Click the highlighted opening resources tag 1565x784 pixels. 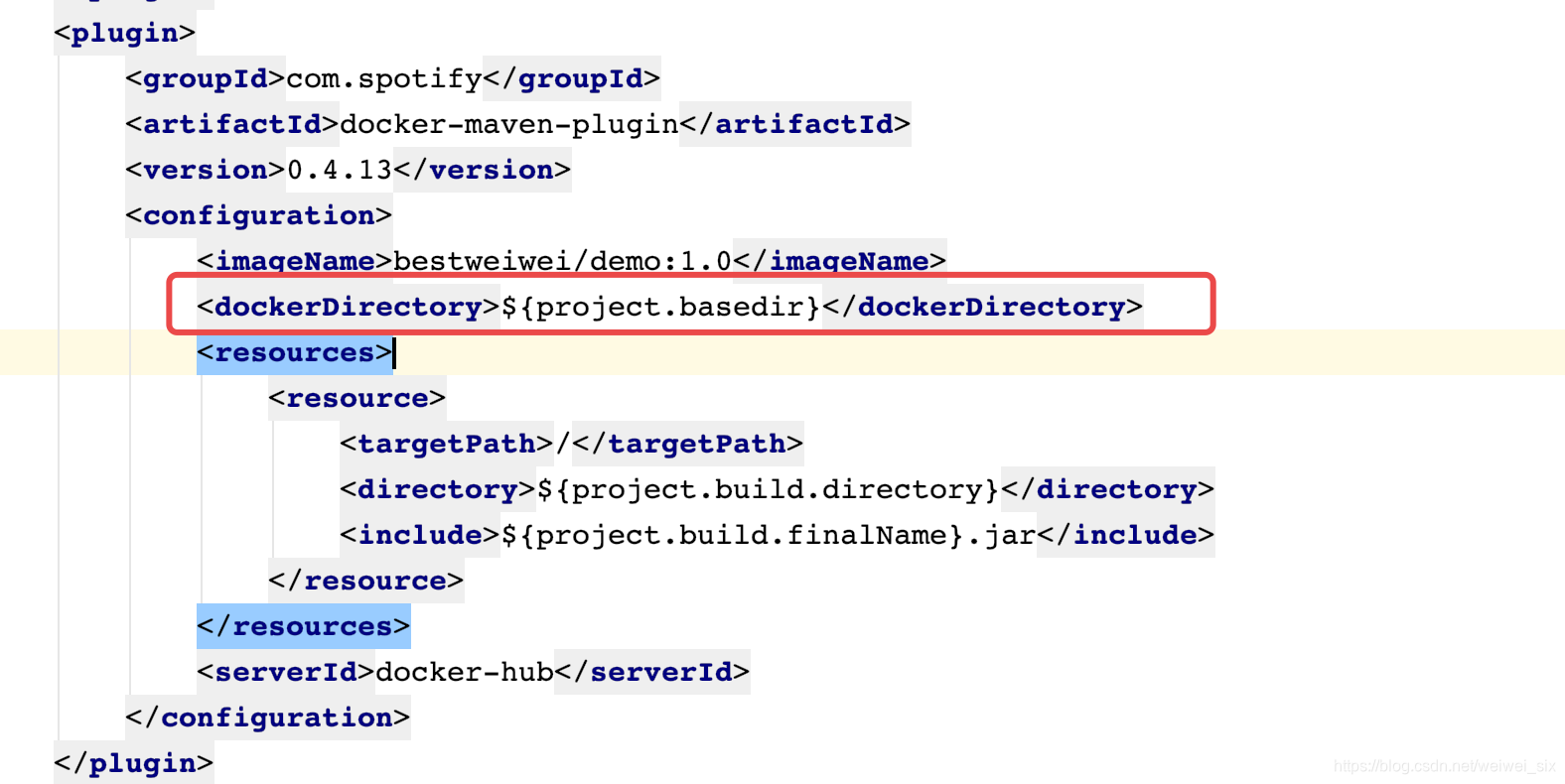(x=295, y=352)
